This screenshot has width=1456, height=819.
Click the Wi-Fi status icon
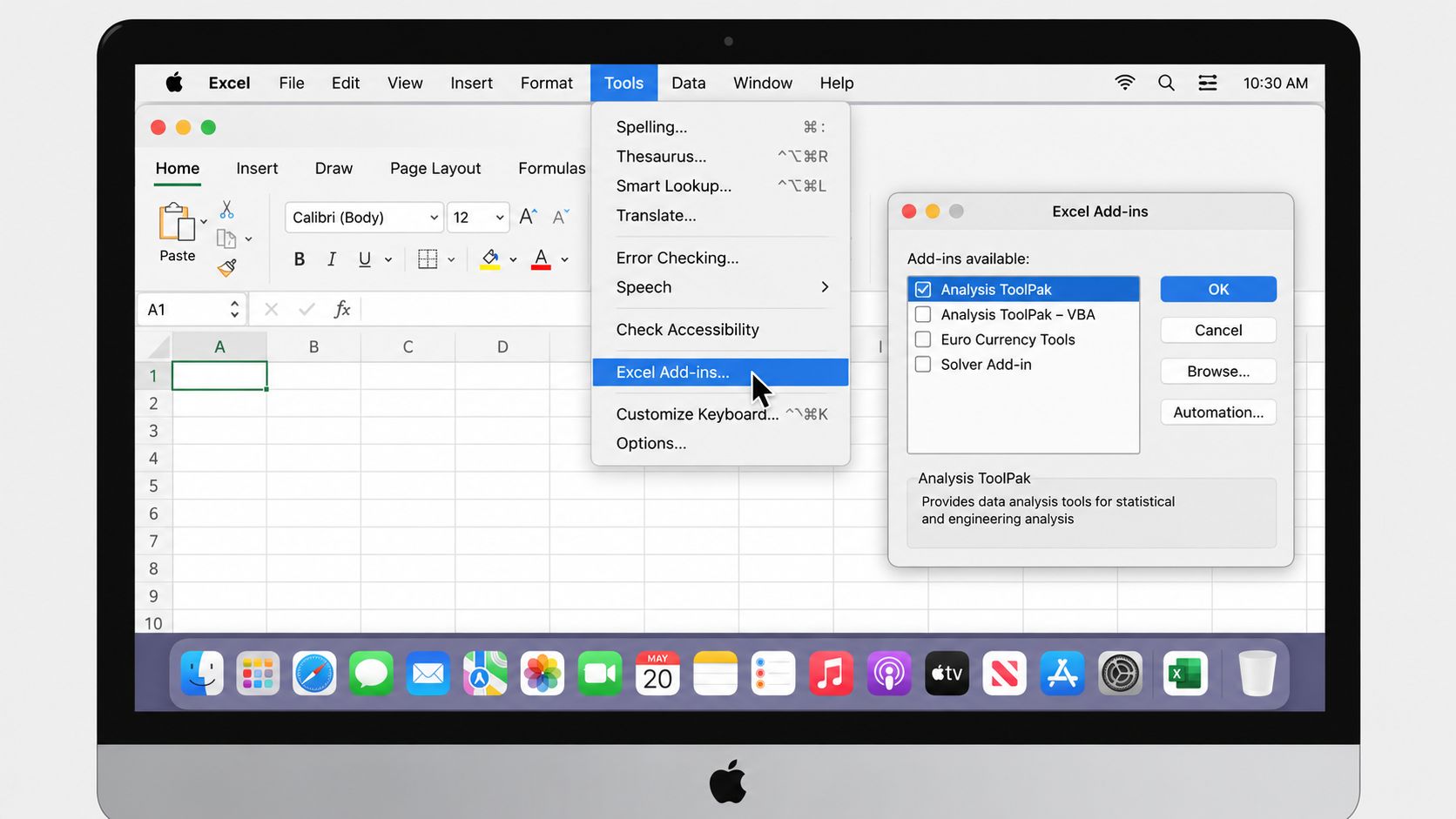[1125, 83]
